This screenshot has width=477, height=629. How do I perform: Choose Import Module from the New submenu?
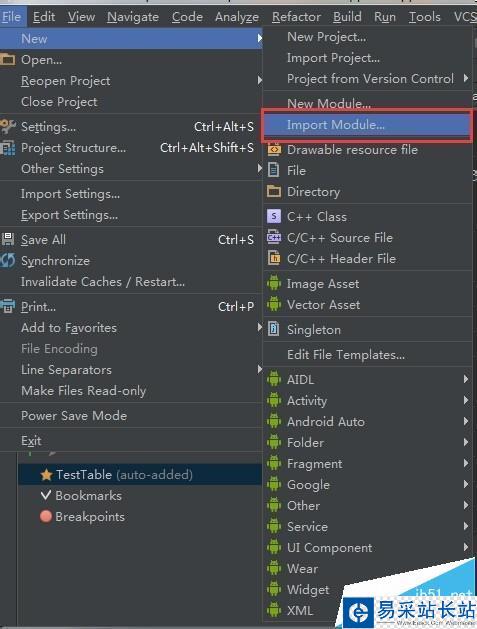(367, 125)
